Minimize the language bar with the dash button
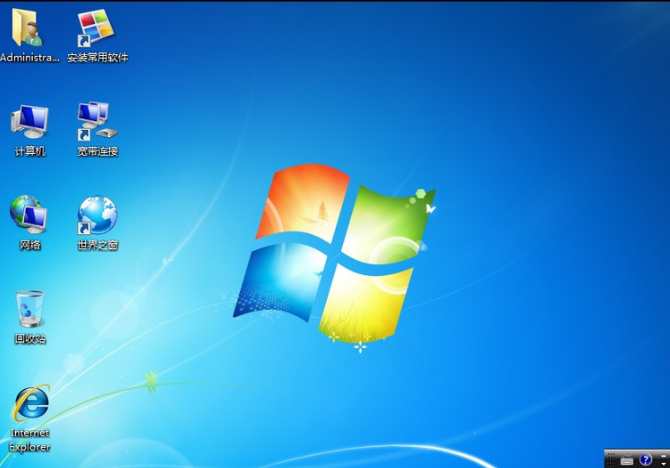 tap(664, 456)
